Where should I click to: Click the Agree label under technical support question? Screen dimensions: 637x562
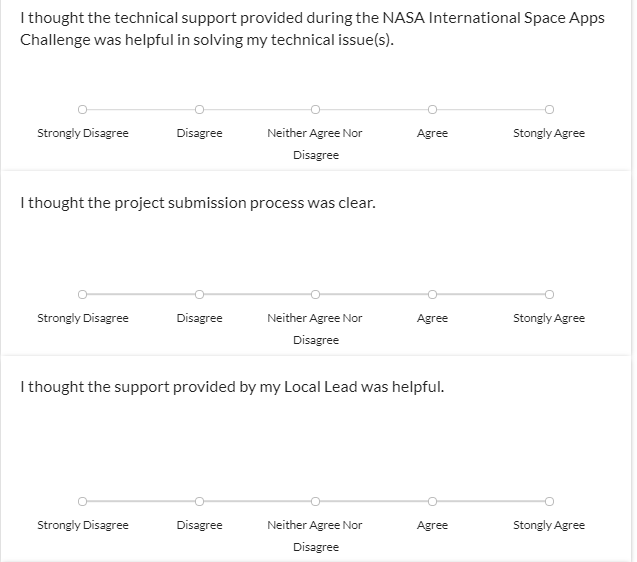432,133
